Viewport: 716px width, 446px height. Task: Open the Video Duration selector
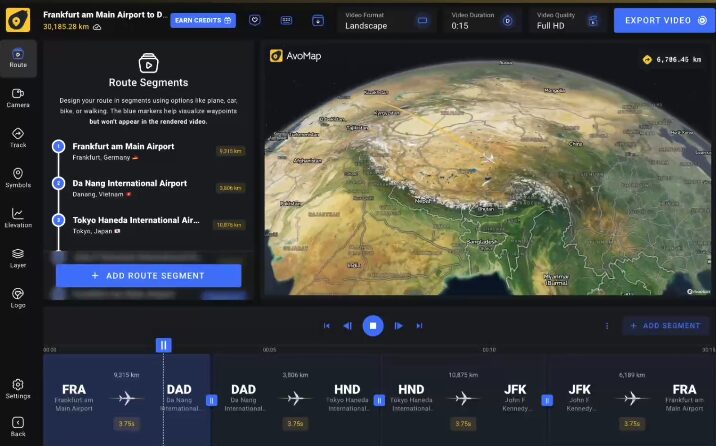pyautogui.click(x=483, y=20)
